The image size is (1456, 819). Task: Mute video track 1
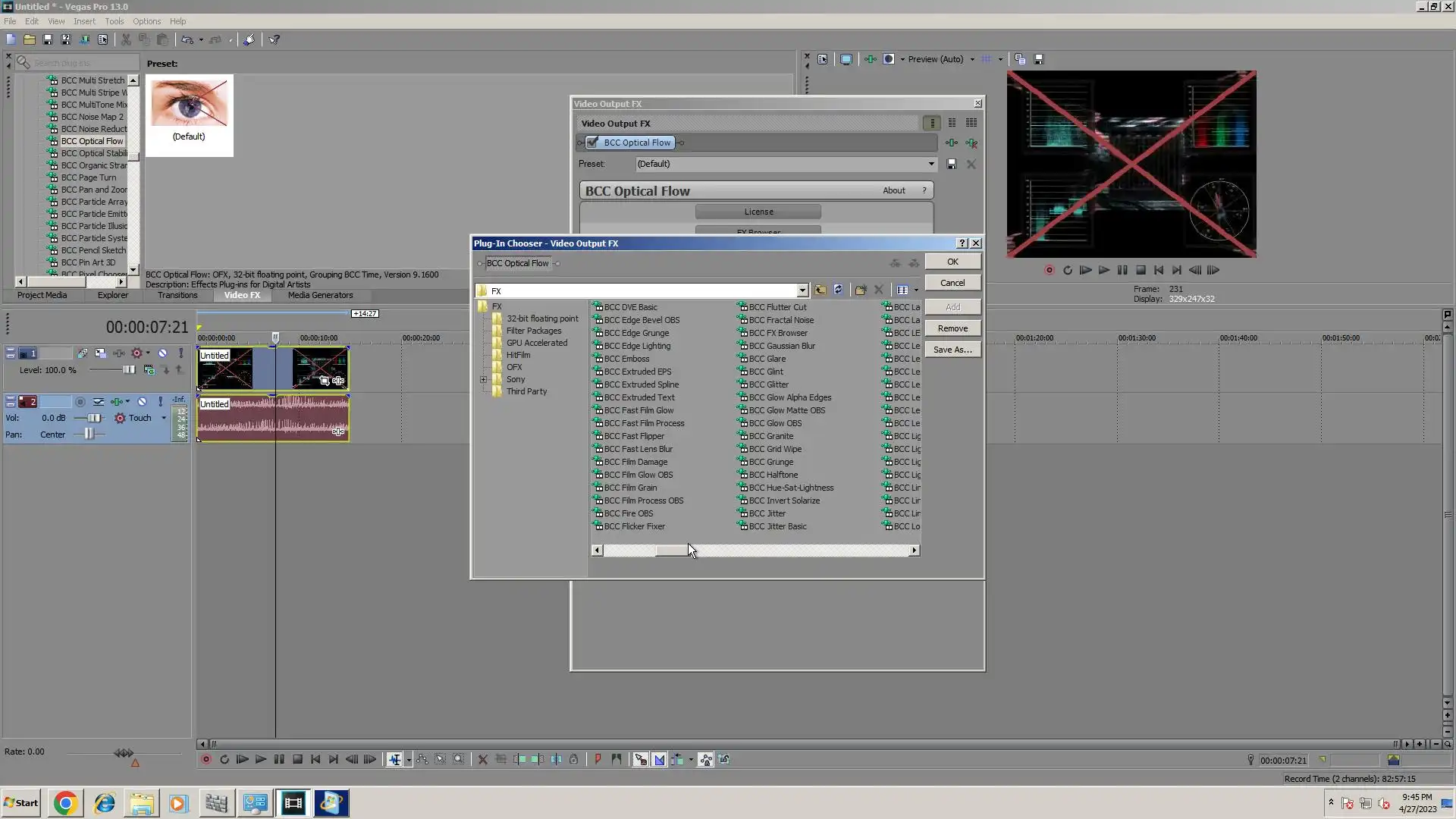pos(162,353)
